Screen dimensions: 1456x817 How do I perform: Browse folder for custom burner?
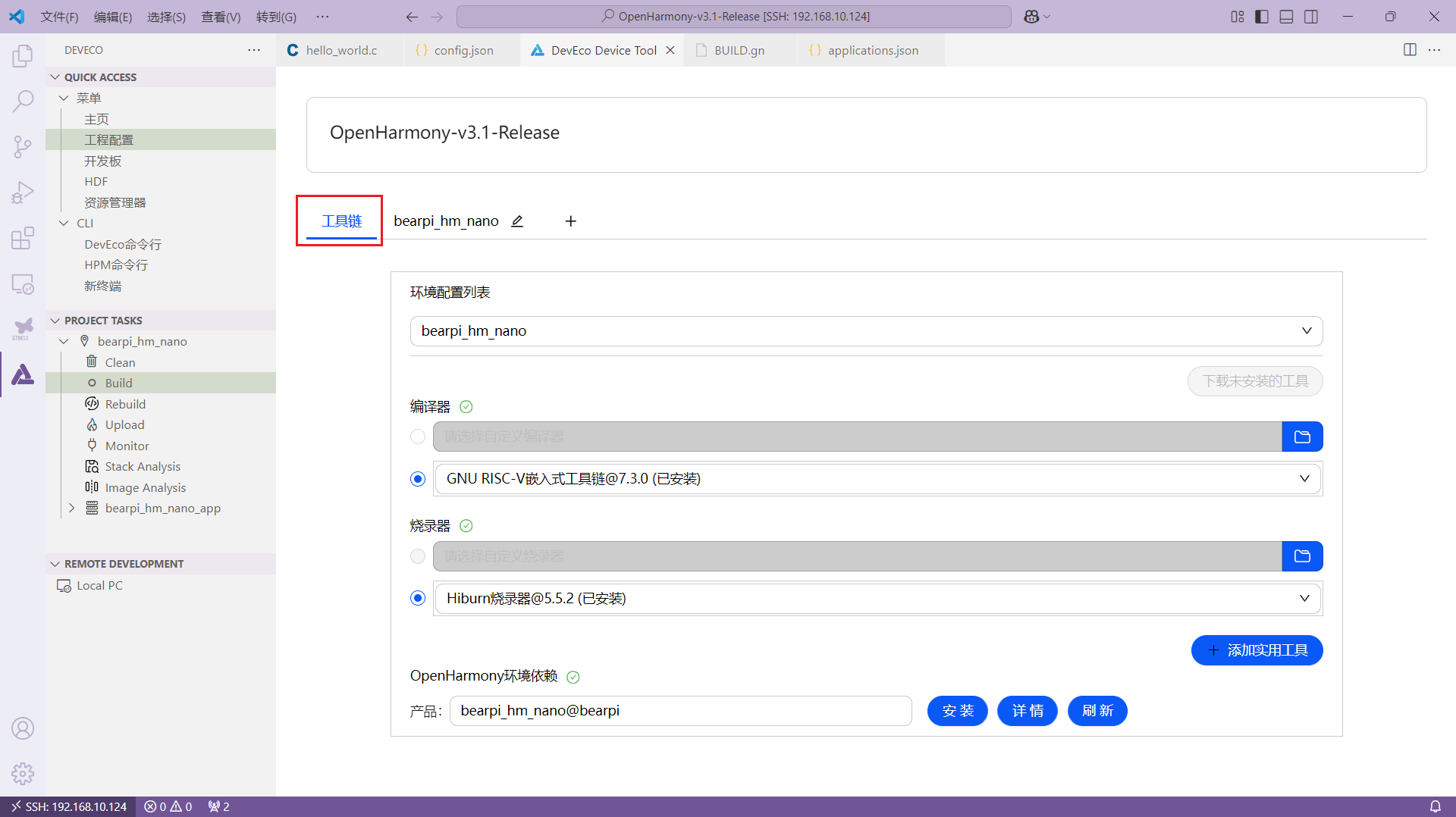pyautogui.click(x=1302, y=556)
